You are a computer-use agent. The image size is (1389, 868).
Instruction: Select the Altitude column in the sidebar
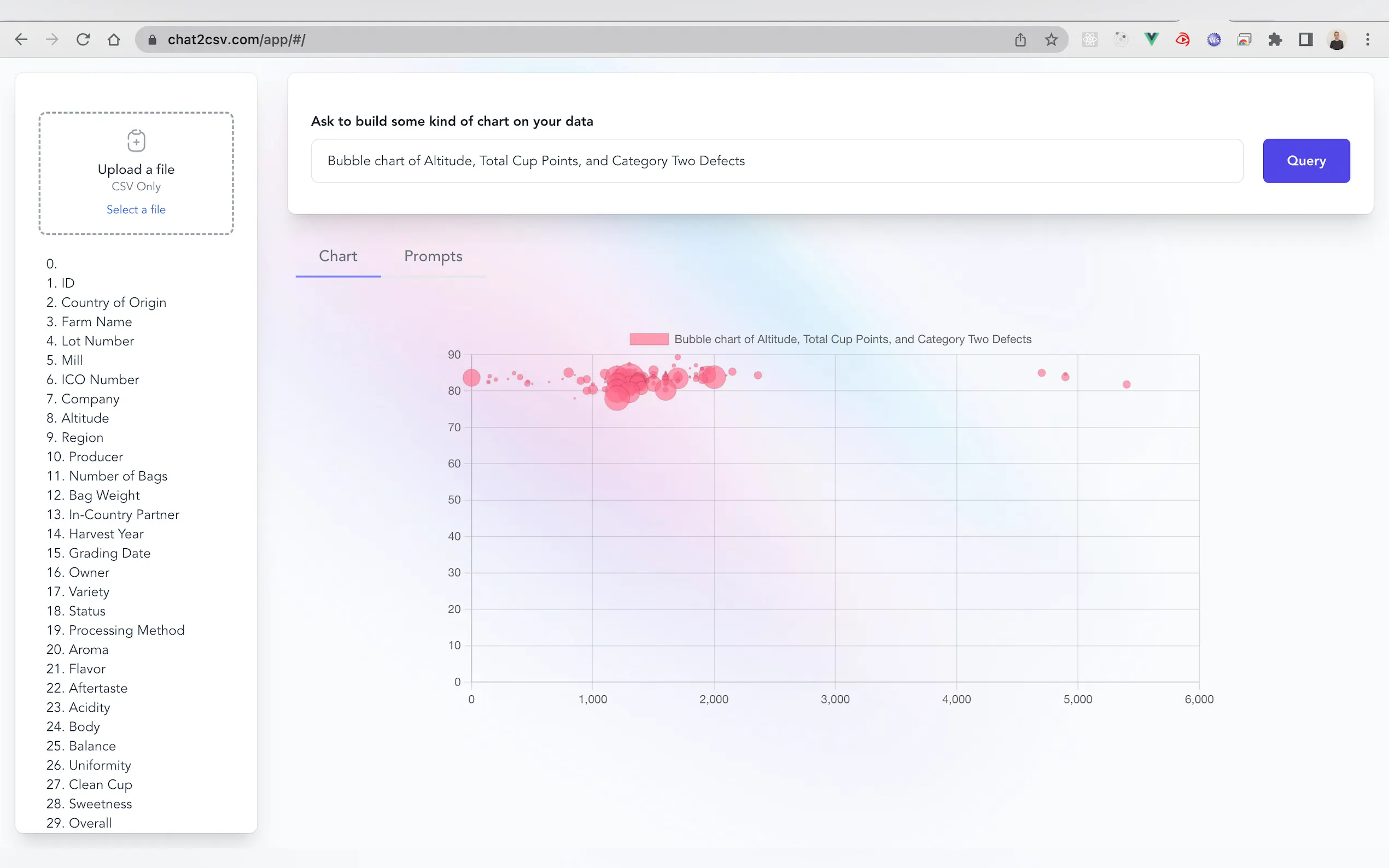coord(78,418)
